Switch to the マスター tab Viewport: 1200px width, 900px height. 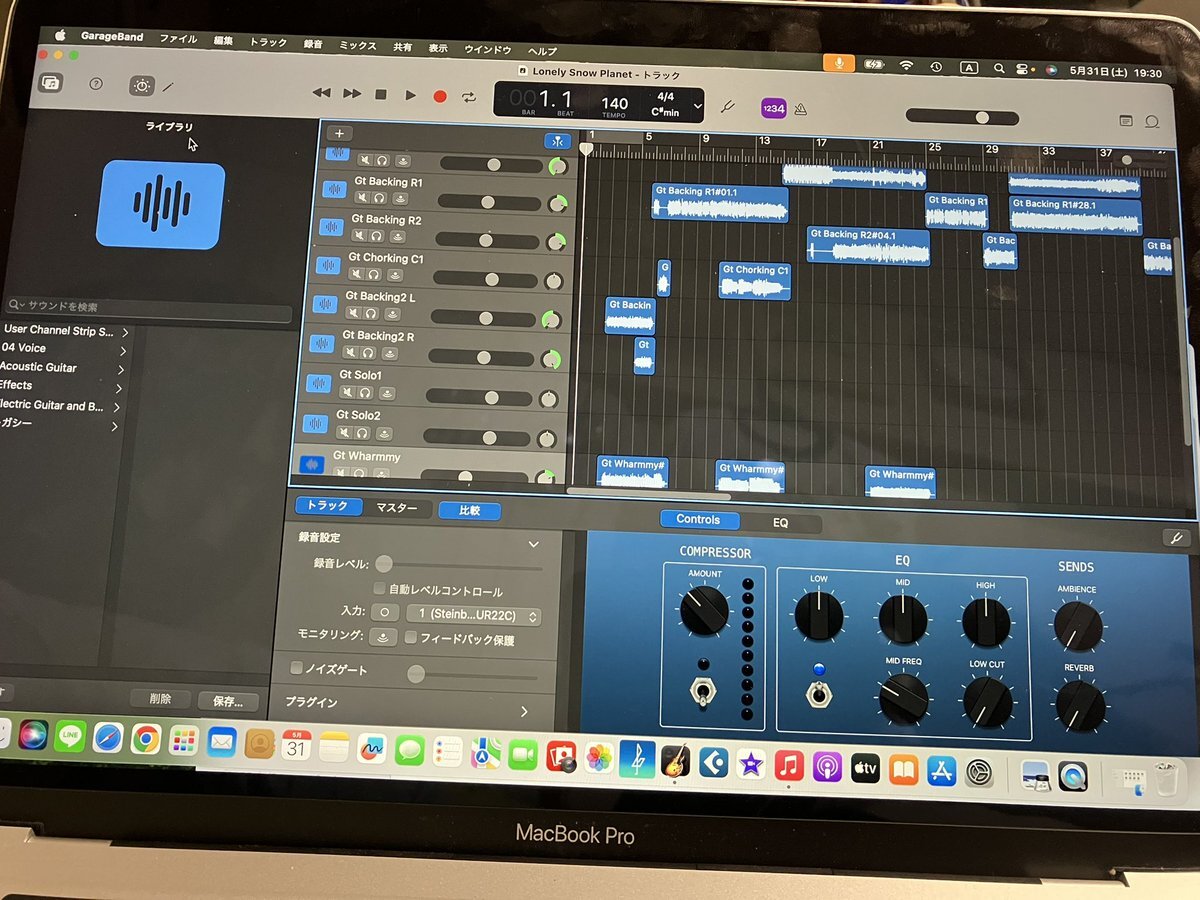(396, 508)
